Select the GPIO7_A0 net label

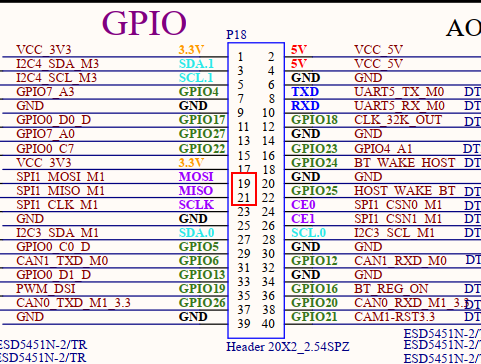click(x=45, y=134)
